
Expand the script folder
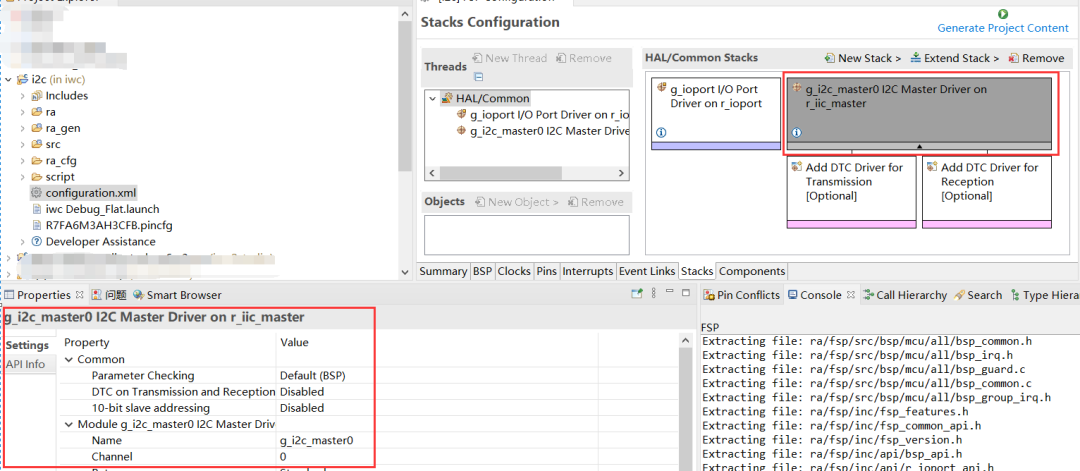click(23, 176)
